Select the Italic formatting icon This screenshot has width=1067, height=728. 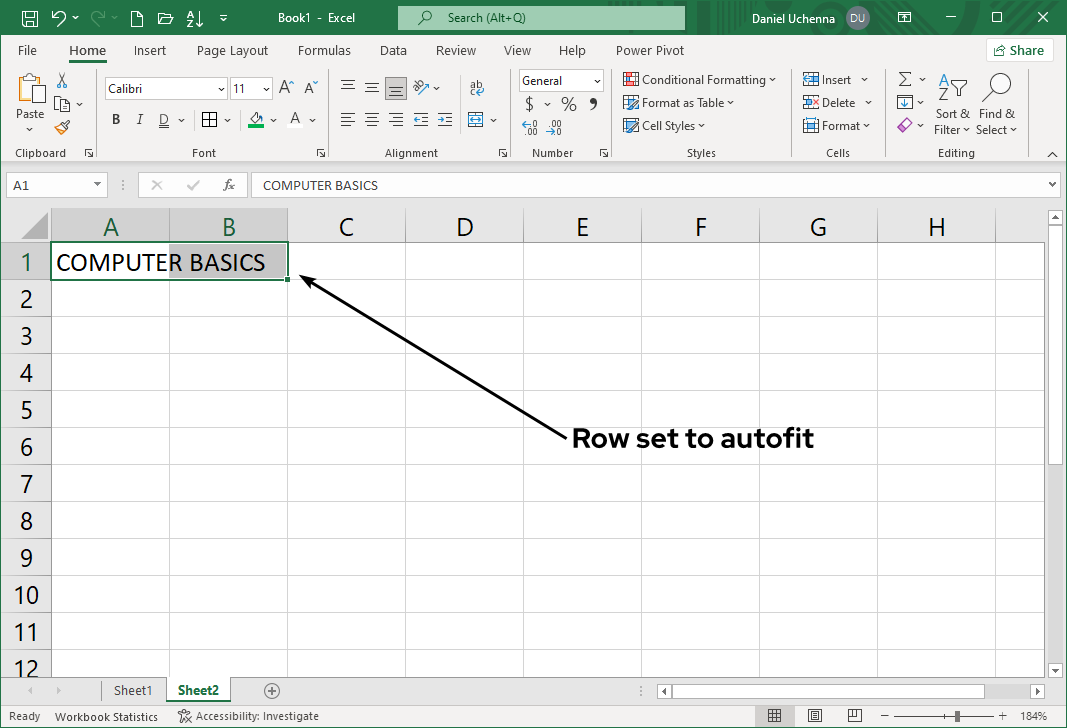pyautogui.click(x=139, y=119)
